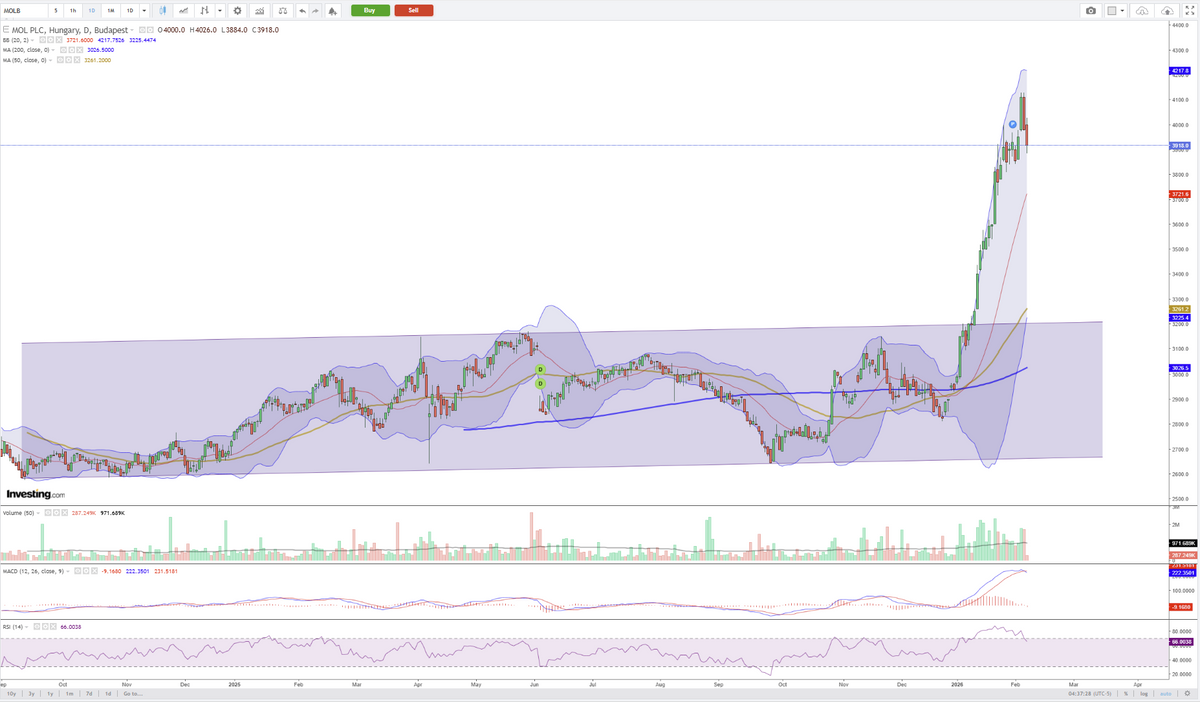Viewport: 1200px width, 702px height.
Task: Expand the timeframe interval dropdown arrow
Action: point(145,10)
